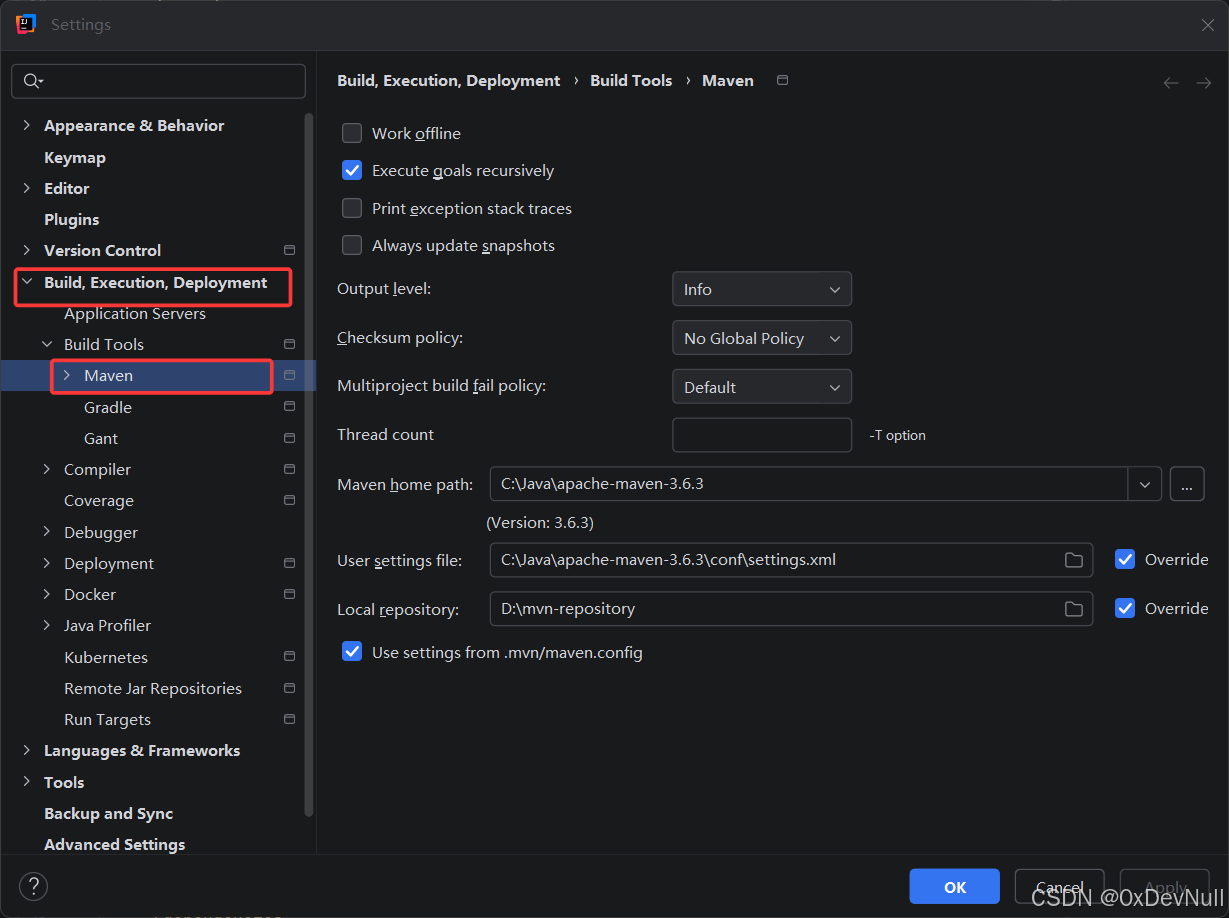Image resolution: width=1229 pixels, height=918 pixels.
Task: Click project-level icon on Deployment row
Action: point(290,563)
